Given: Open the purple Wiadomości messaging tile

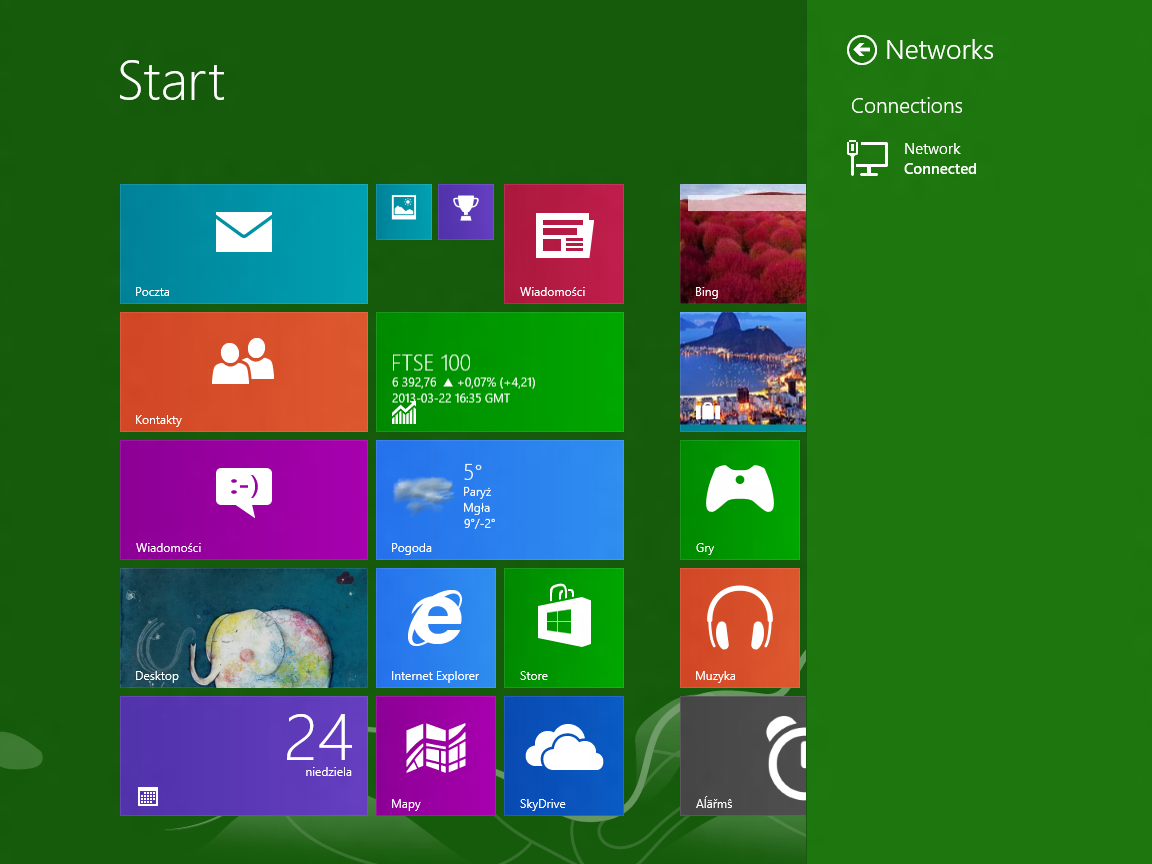Looking at the screenshot, I should (244, 500).
